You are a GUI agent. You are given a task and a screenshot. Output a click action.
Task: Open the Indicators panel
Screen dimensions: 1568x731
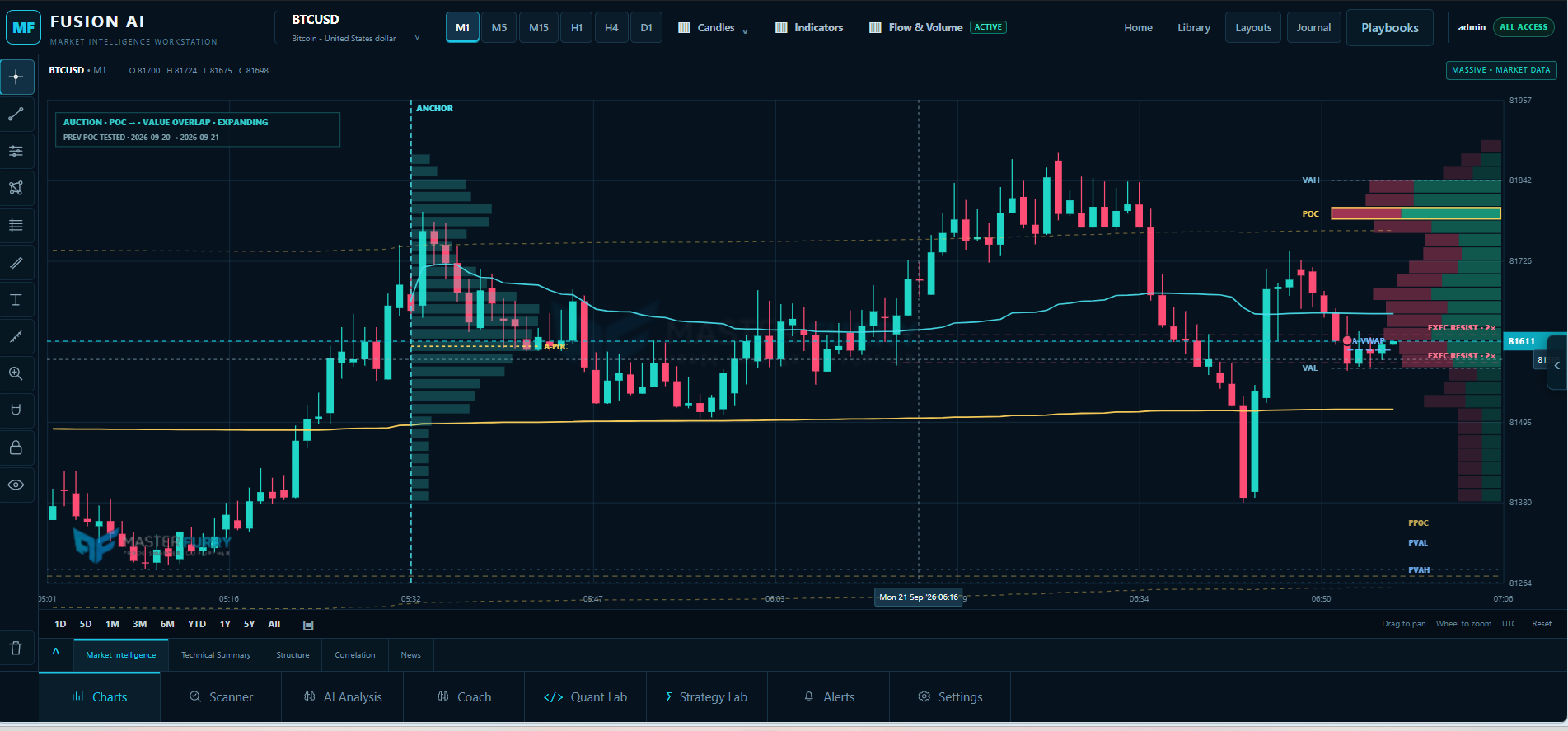point(809,28)
